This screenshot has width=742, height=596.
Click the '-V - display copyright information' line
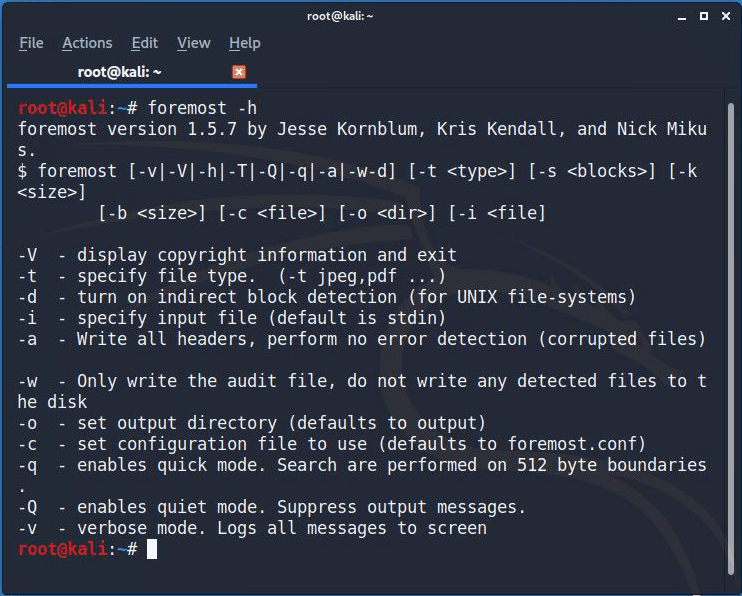point(237,255)
